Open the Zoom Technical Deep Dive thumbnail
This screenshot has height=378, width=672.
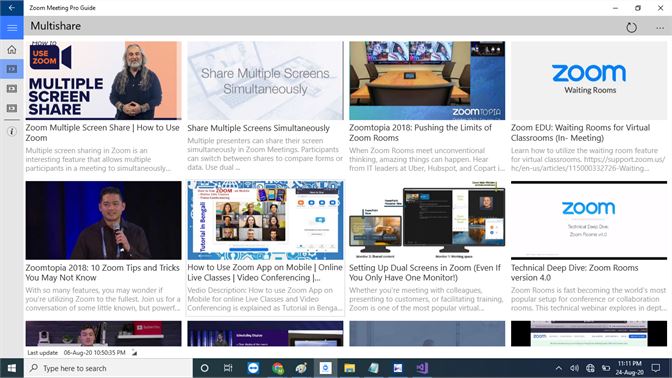coord(589,220)
